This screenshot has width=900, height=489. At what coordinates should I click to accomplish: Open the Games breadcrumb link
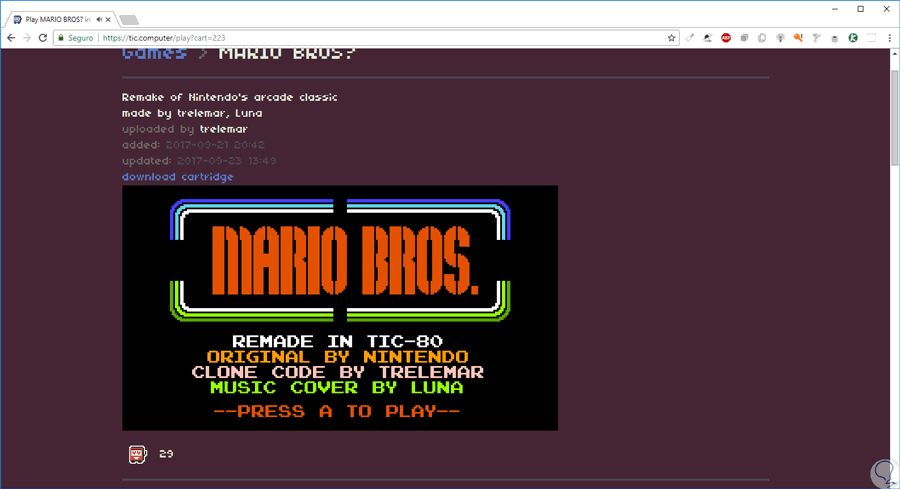154,53
